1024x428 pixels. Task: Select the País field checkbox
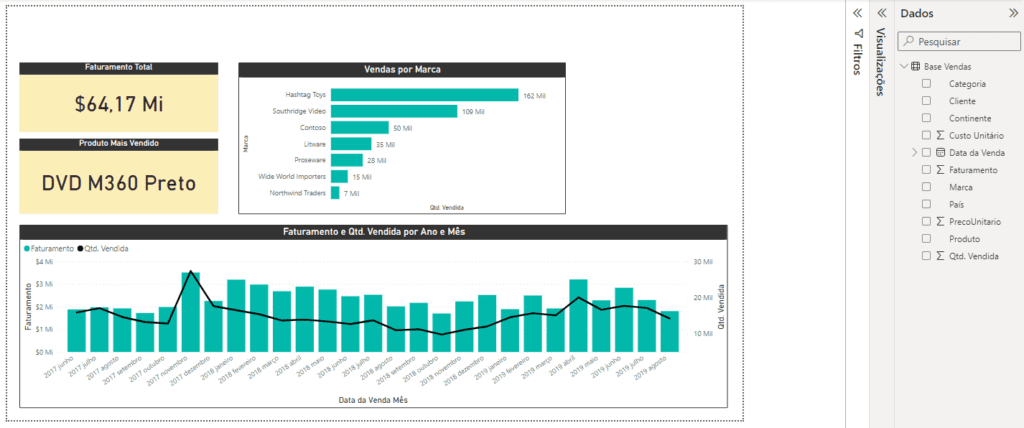click(x=926, y=204)
